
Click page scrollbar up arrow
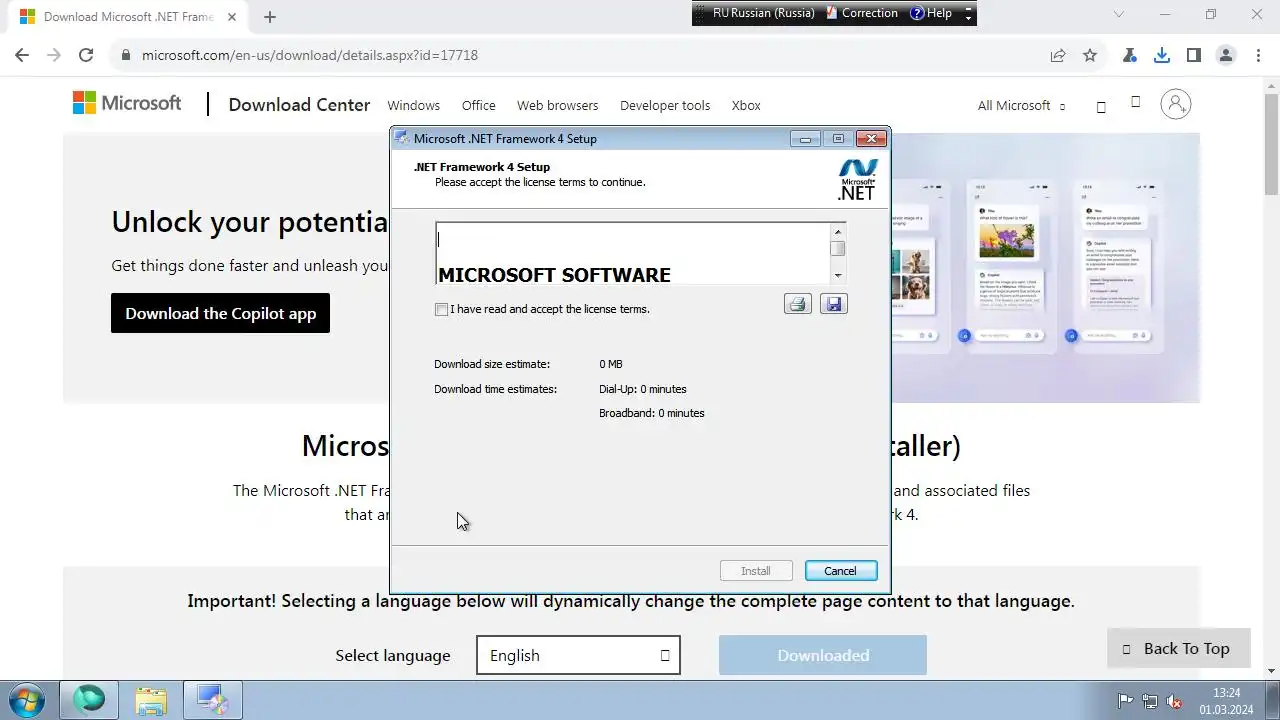pyautogui.click(x=1272, y=88)
